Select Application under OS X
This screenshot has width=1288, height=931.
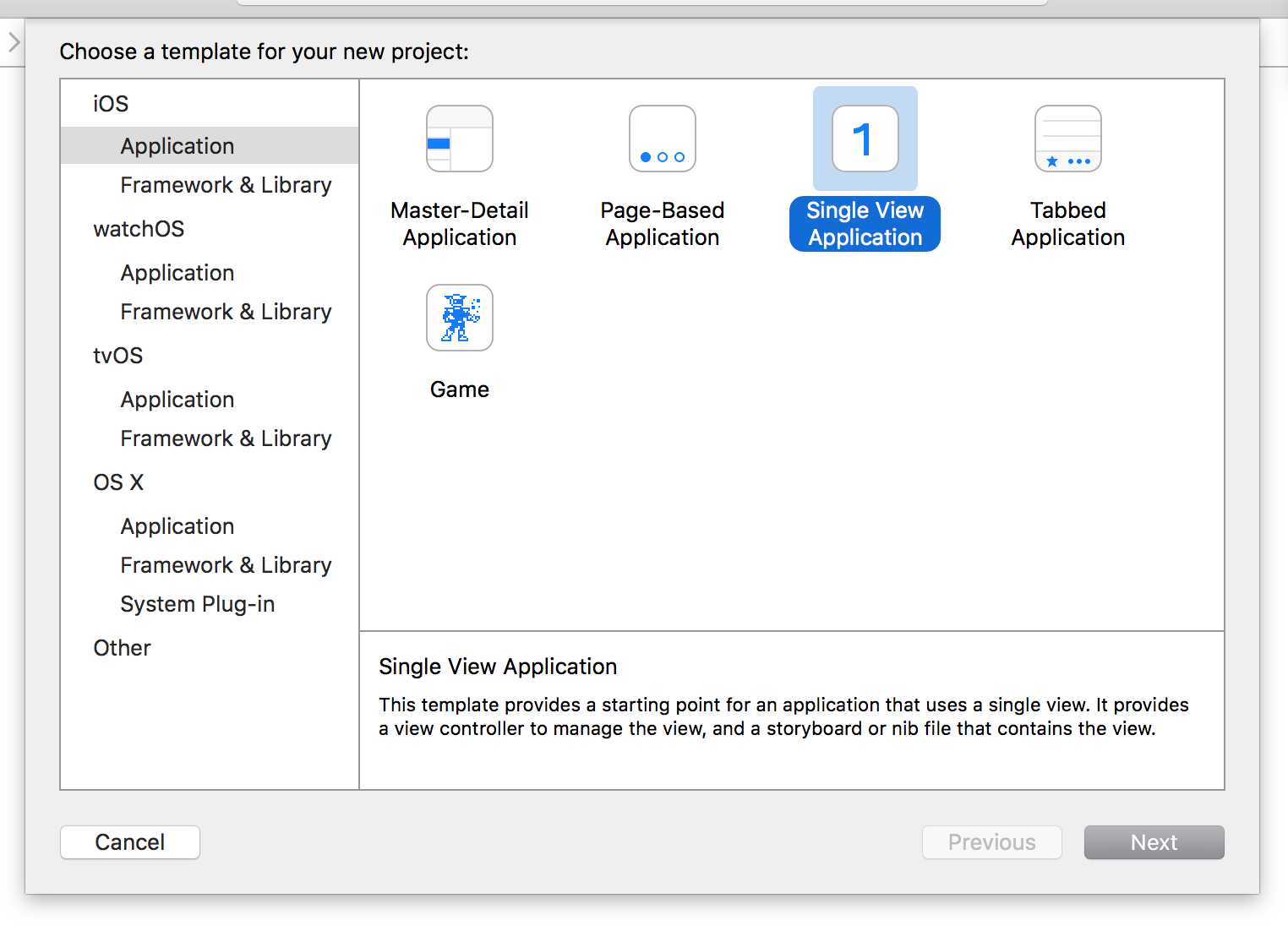tap(210, 526)
